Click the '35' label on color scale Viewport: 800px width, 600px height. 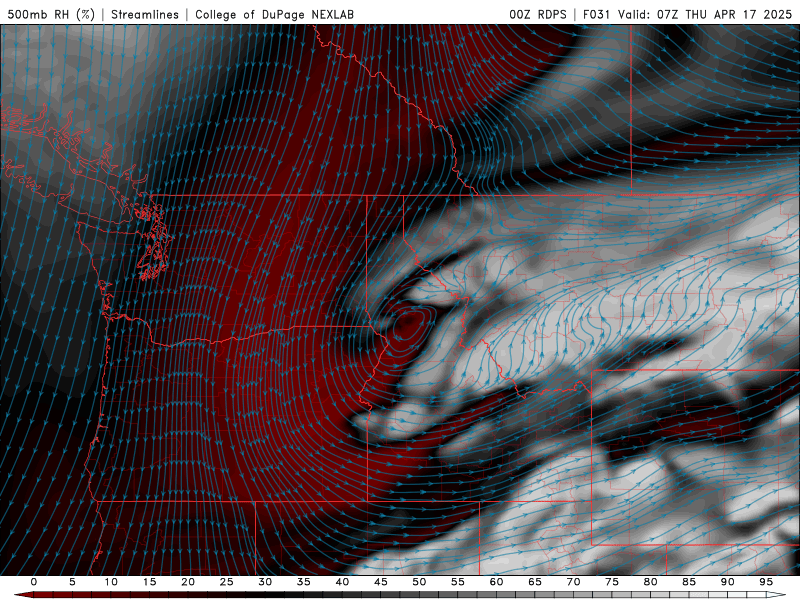click(x=304, y=582)
